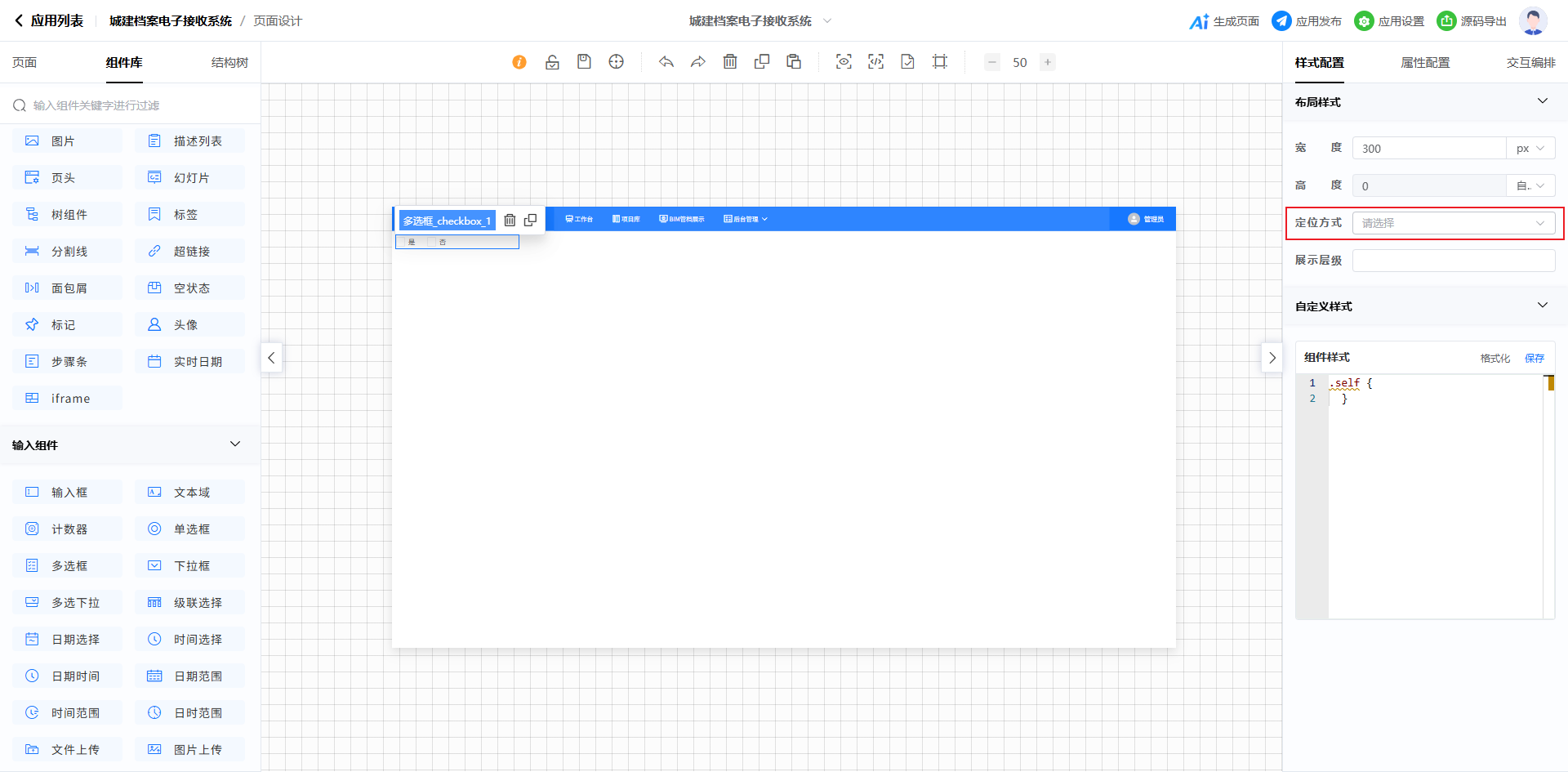This screenshot has width=1568, height=772.
Task: Open the 定位方式 dropdown
Action: click(x=1453, y=223)
